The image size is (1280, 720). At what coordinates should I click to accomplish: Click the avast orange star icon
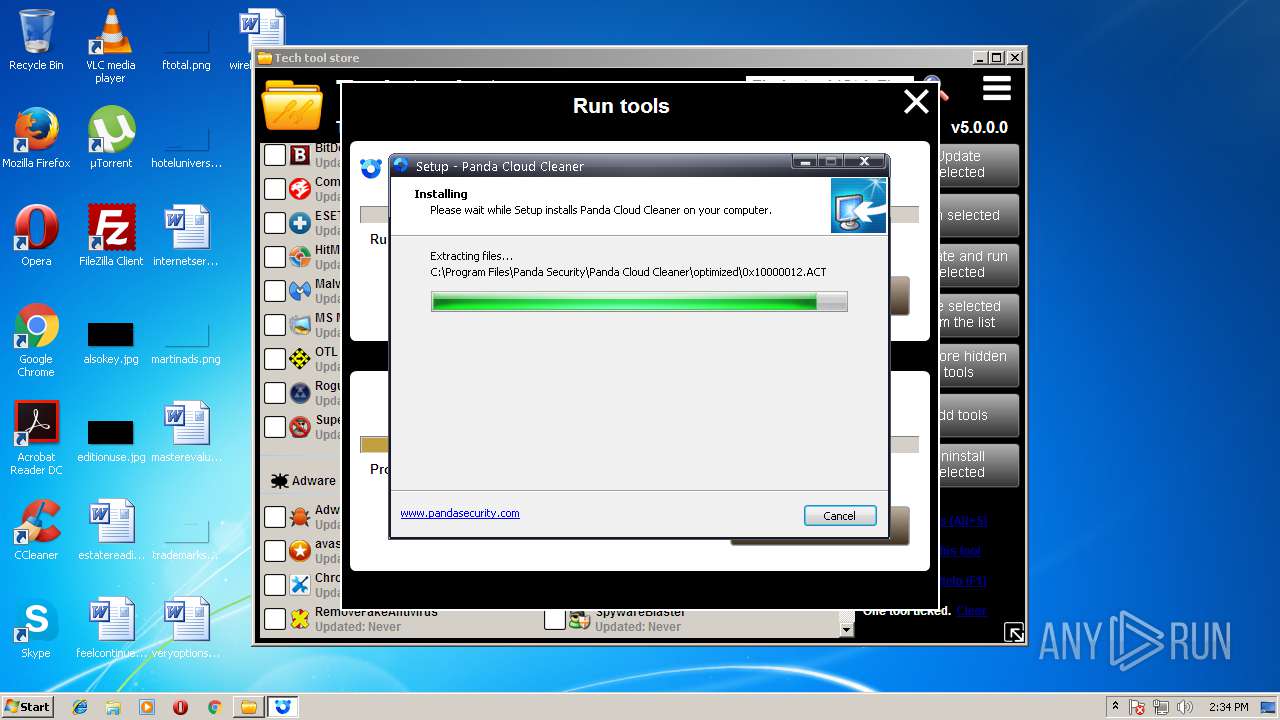point(300,551)
